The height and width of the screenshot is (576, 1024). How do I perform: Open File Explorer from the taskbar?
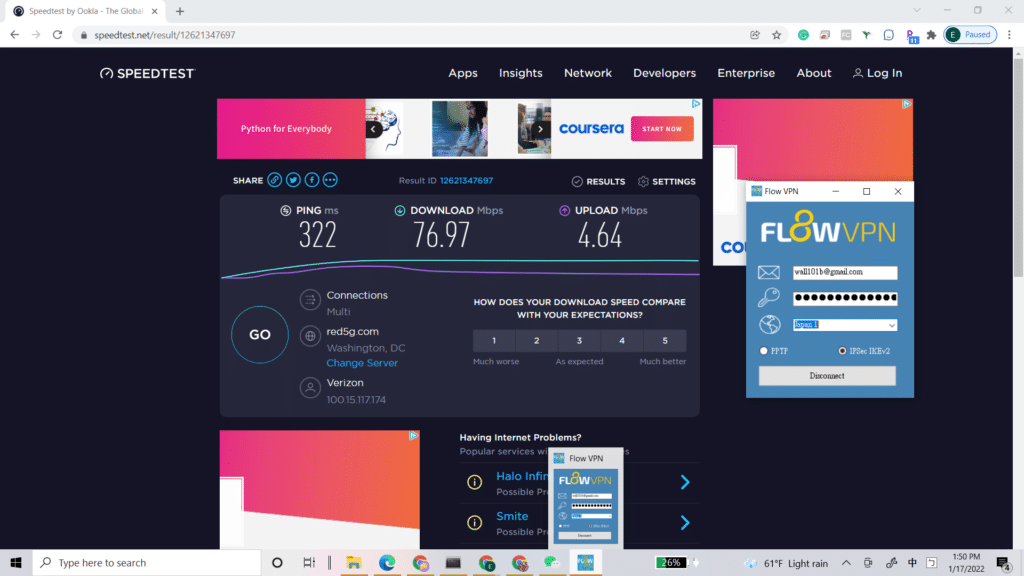(353, 562)
